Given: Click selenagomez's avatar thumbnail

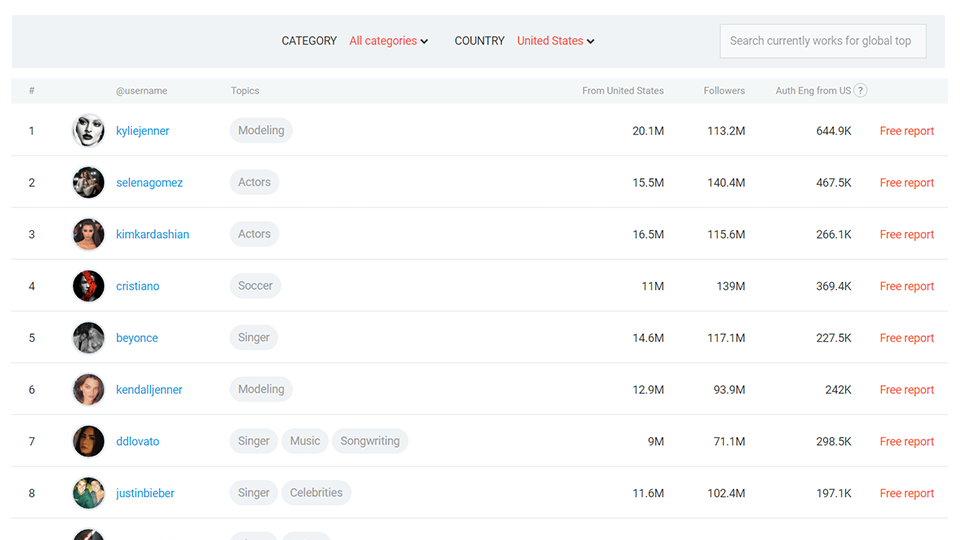Looking at the screenshot, I should pos(88,182).
